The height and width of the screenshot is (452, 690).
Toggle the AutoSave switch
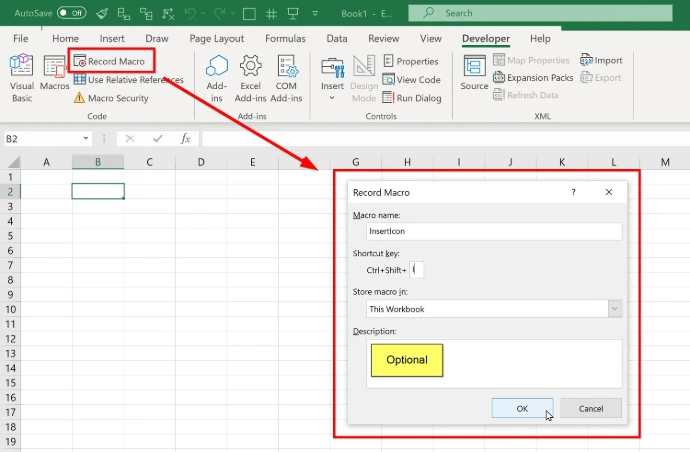pyautogui.click(x=71, y=13)
